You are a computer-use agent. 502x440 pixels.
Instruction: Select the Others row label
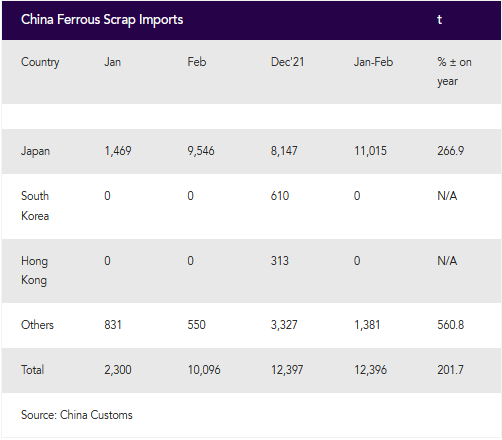click(x=37, y=325)
